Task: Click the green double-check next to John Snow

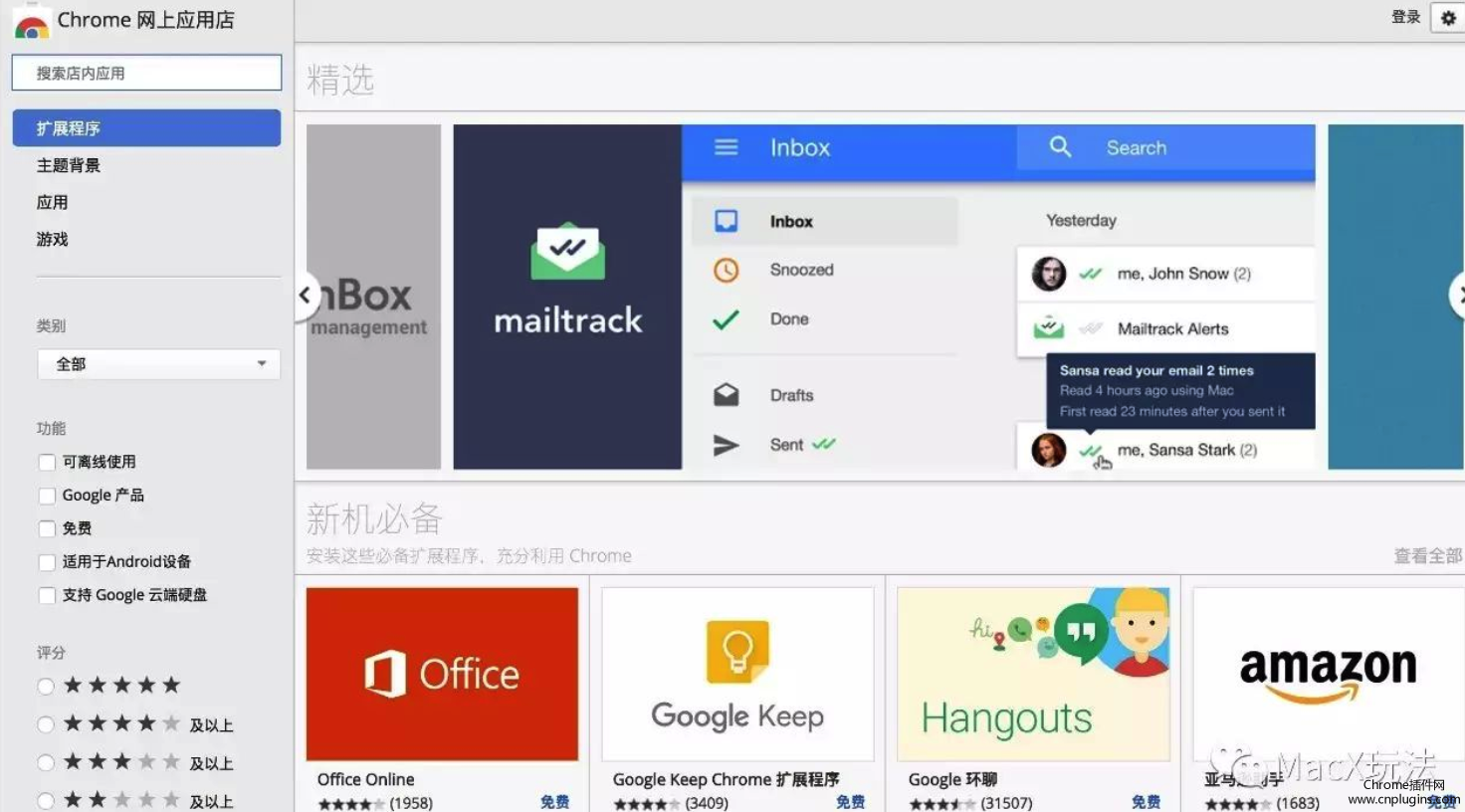Action: click(1091, 274)
